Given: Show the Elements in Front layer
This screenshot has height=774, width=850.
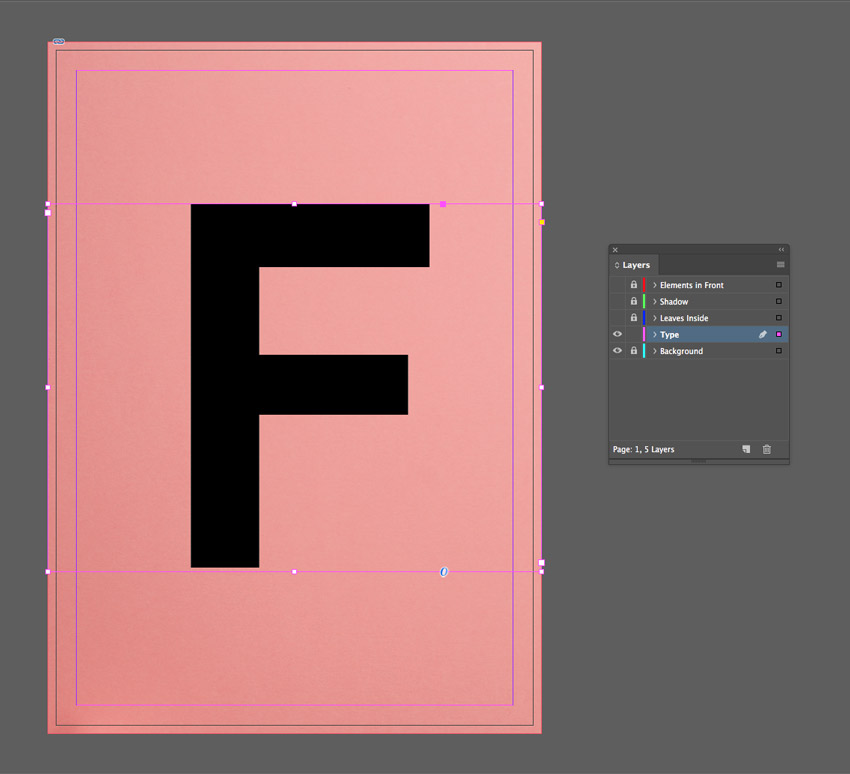Looking at the screenshot, I should click(617, 285).
